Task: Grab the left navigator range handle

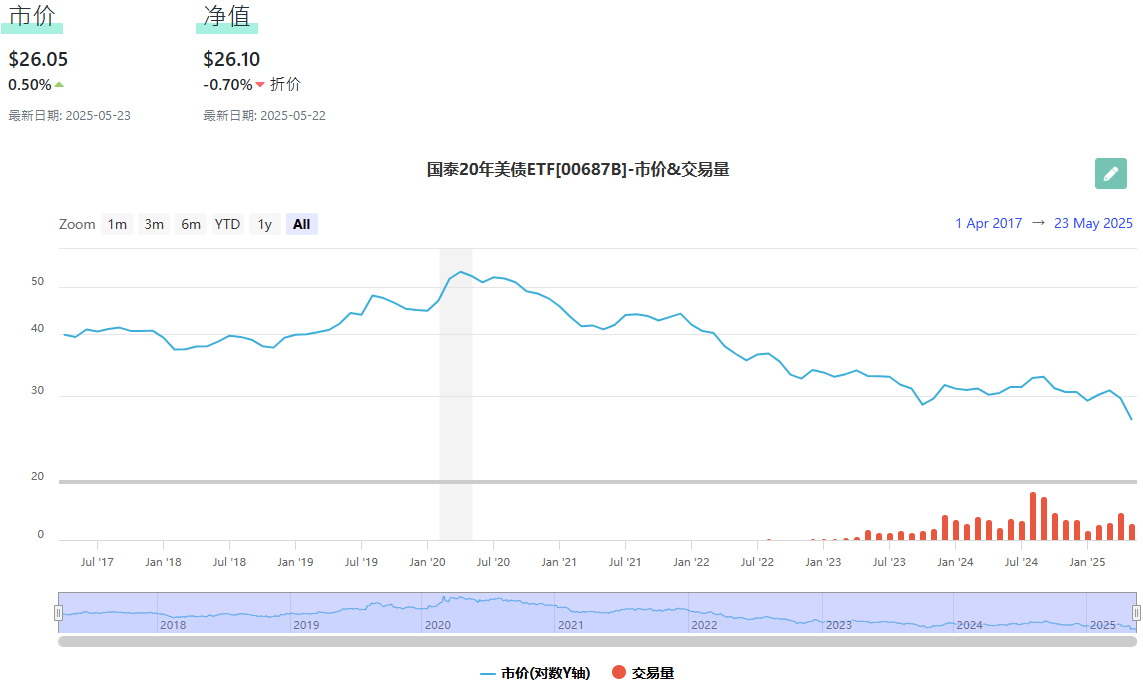Action: [x=58, y=613]
